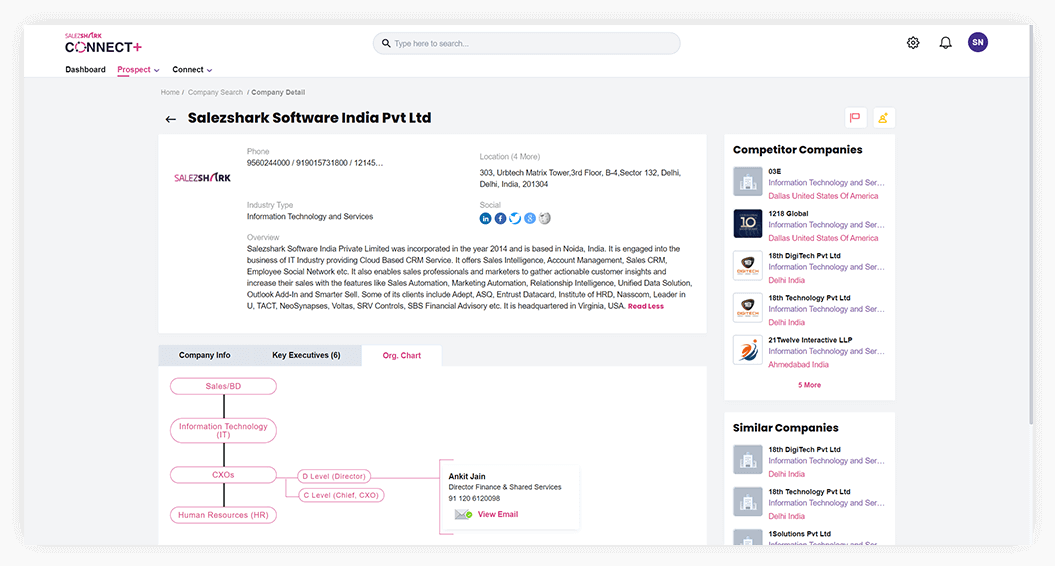
Task: Select the Org. Chart tab
Action: (x=402, y=355)
